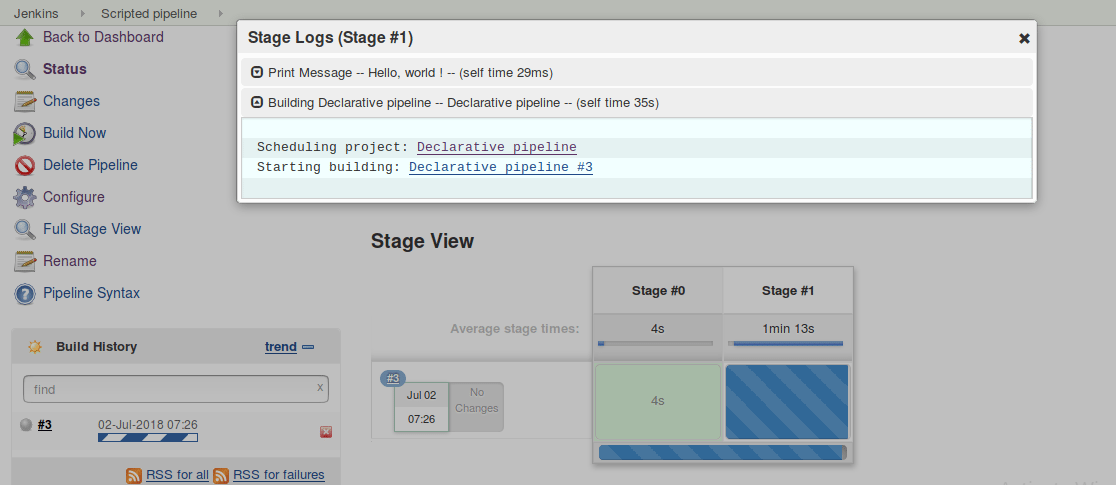Open Configure in the sidebar

pyautogui.click(x=73, y=197)
